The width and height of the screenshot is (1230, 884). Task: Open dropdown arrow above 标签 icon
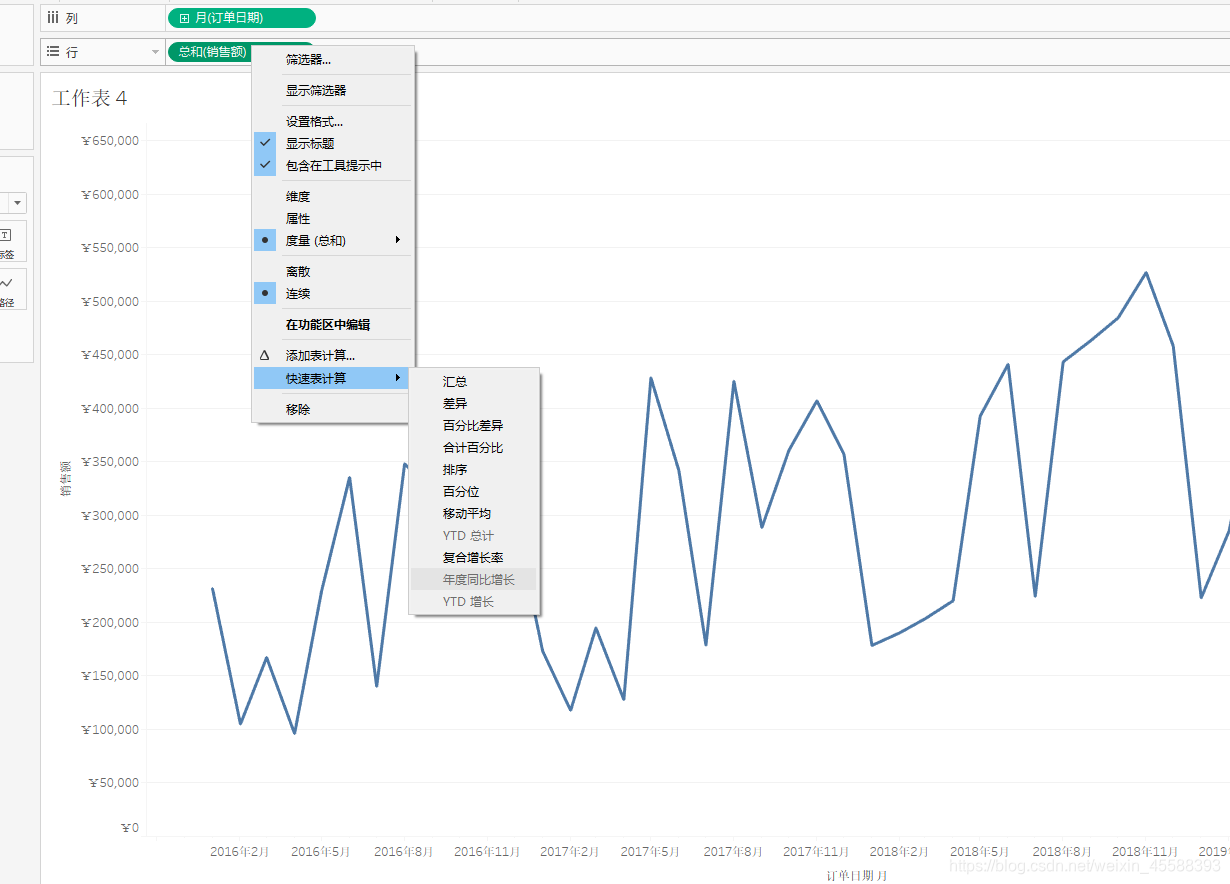tap(17, 202)
